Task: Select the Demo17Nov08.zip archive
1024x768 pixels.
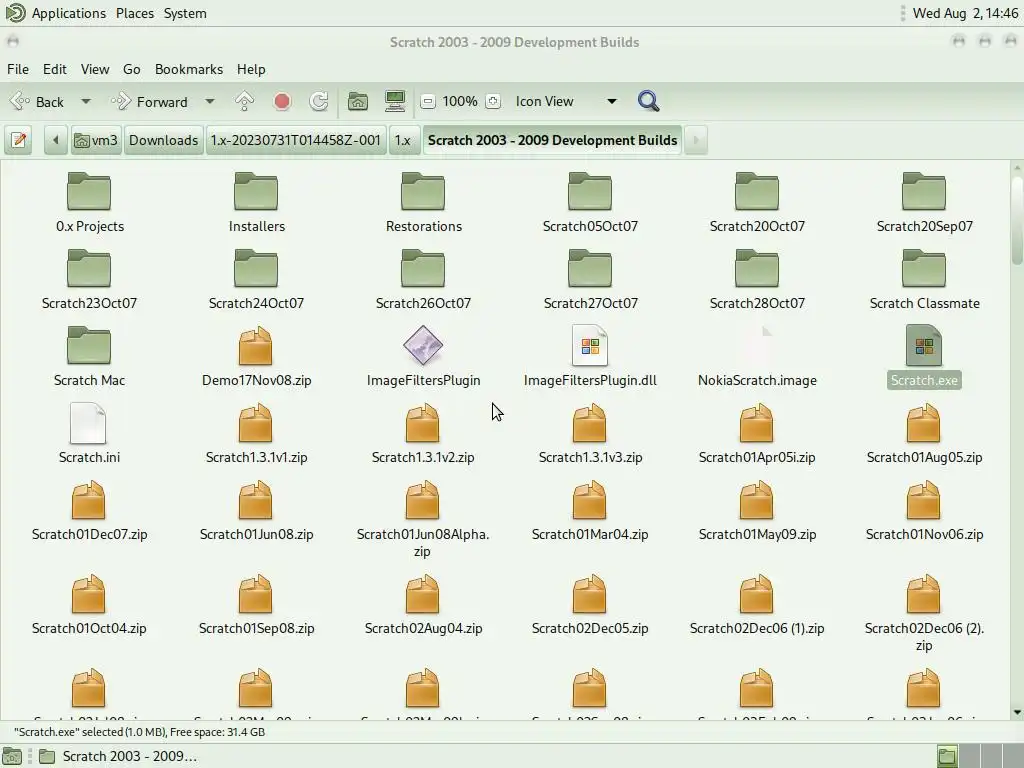Action: pyautogui.click(x=256, y=357)
